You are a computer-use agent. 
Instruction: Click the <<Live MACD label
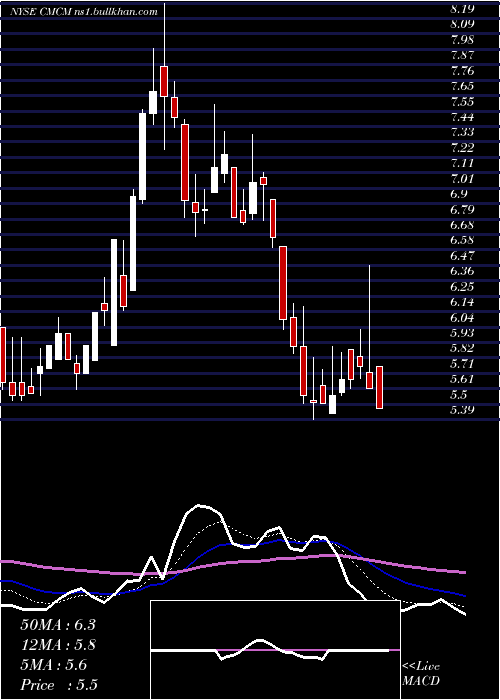[x=421, y=674]
